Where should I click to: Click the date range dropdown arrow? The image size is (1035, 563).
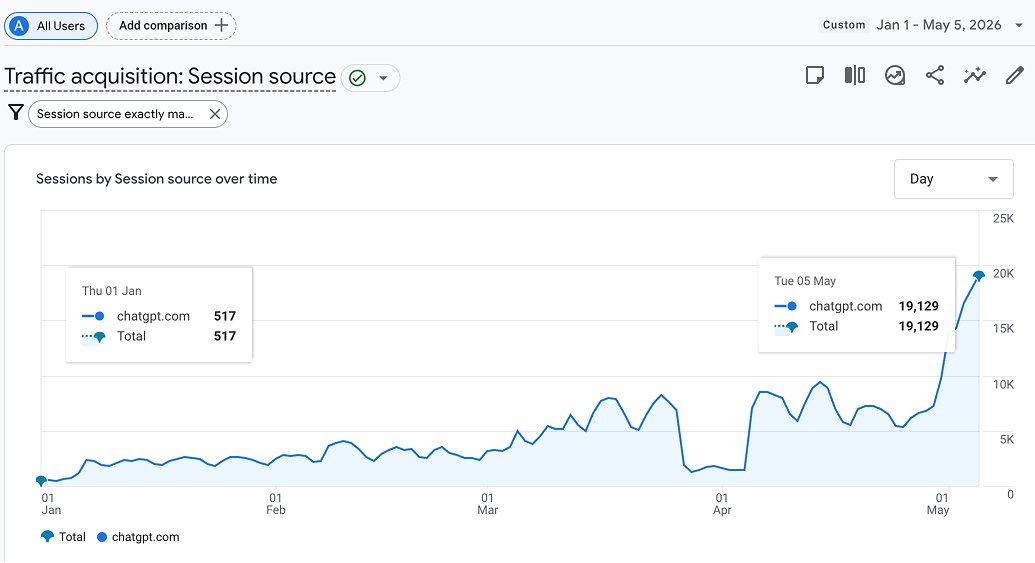[x=1018, y=25]
